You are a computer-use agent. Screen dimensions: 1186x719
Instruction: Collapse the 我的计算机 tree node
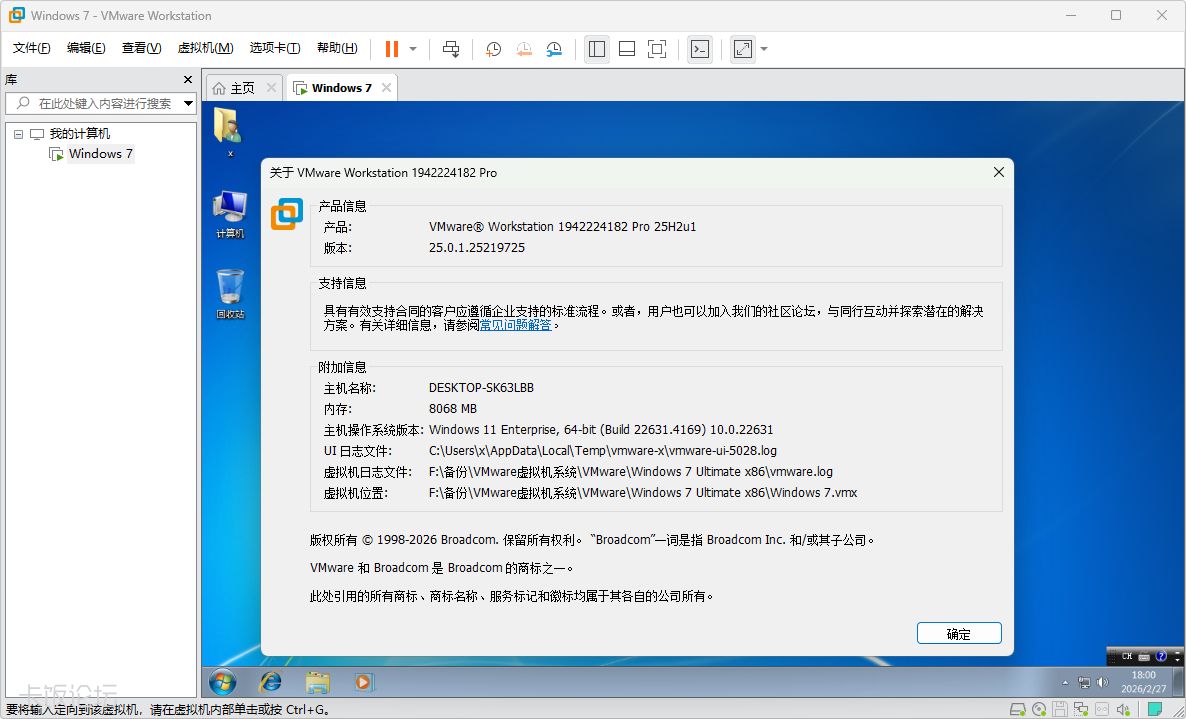[x=18, y=134]
